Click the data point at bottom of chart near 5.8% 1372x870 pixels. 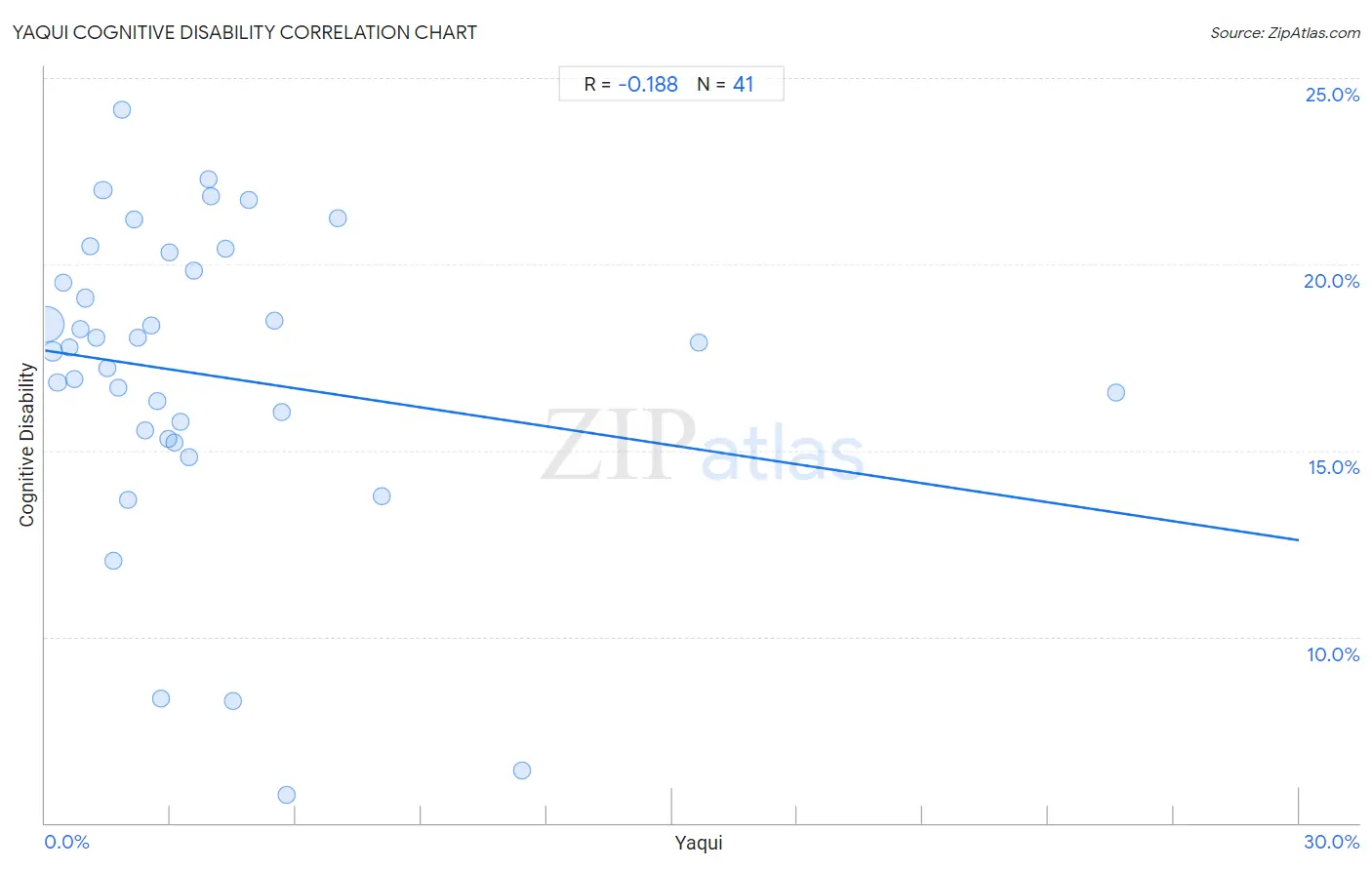click(x=287, y=795)
